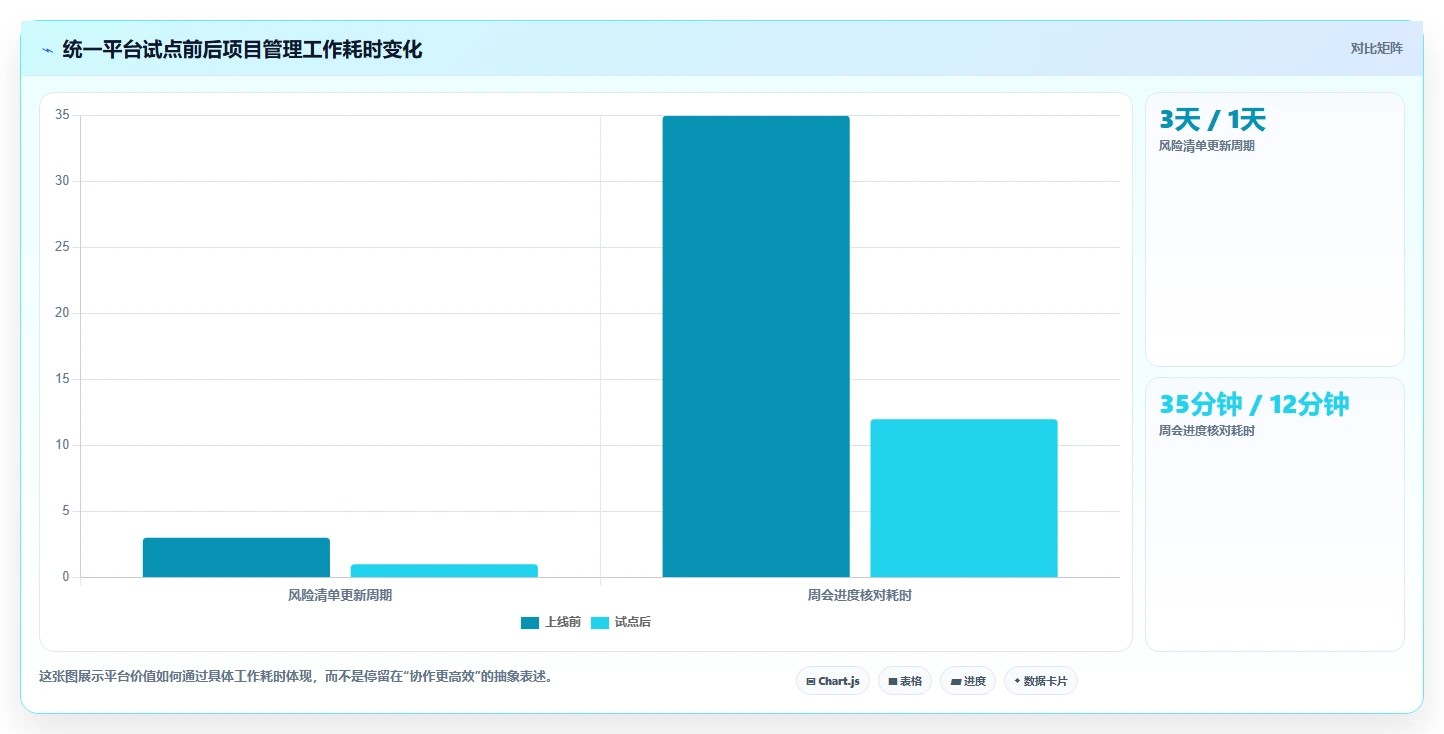Click the 试点后 bar for 风险清单更新周期
The height and width of the screenshot is (734, 1444).
click(444, 571)
